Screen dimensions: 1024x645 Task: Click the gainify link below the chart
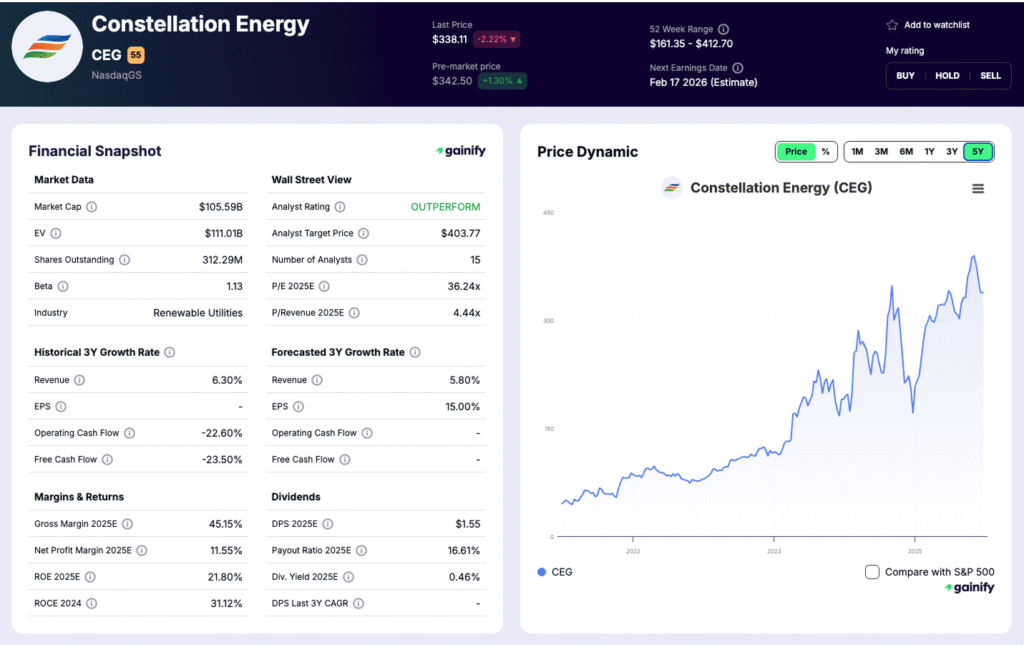pos(969,588)
